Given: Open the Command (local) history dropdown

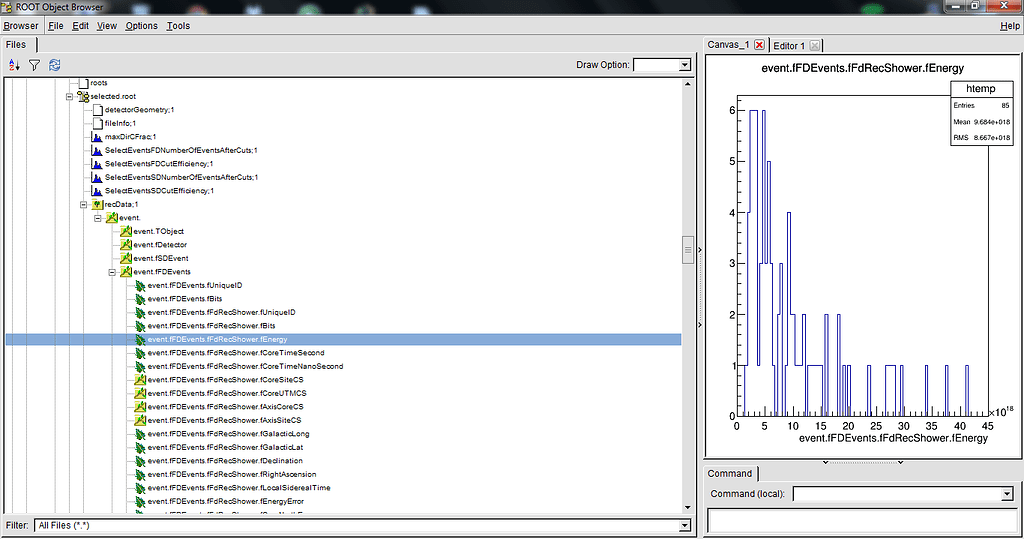Looking at the screenshot, I should [1007, 494].
